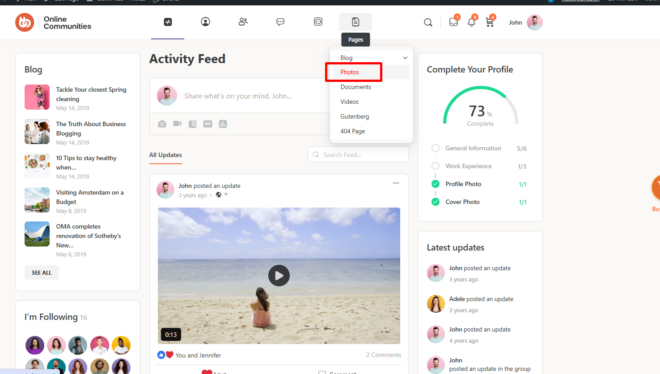Open 10 Tips to stay healthy post
The width and height of the screenshot is (660, 374).
(86, 163)
